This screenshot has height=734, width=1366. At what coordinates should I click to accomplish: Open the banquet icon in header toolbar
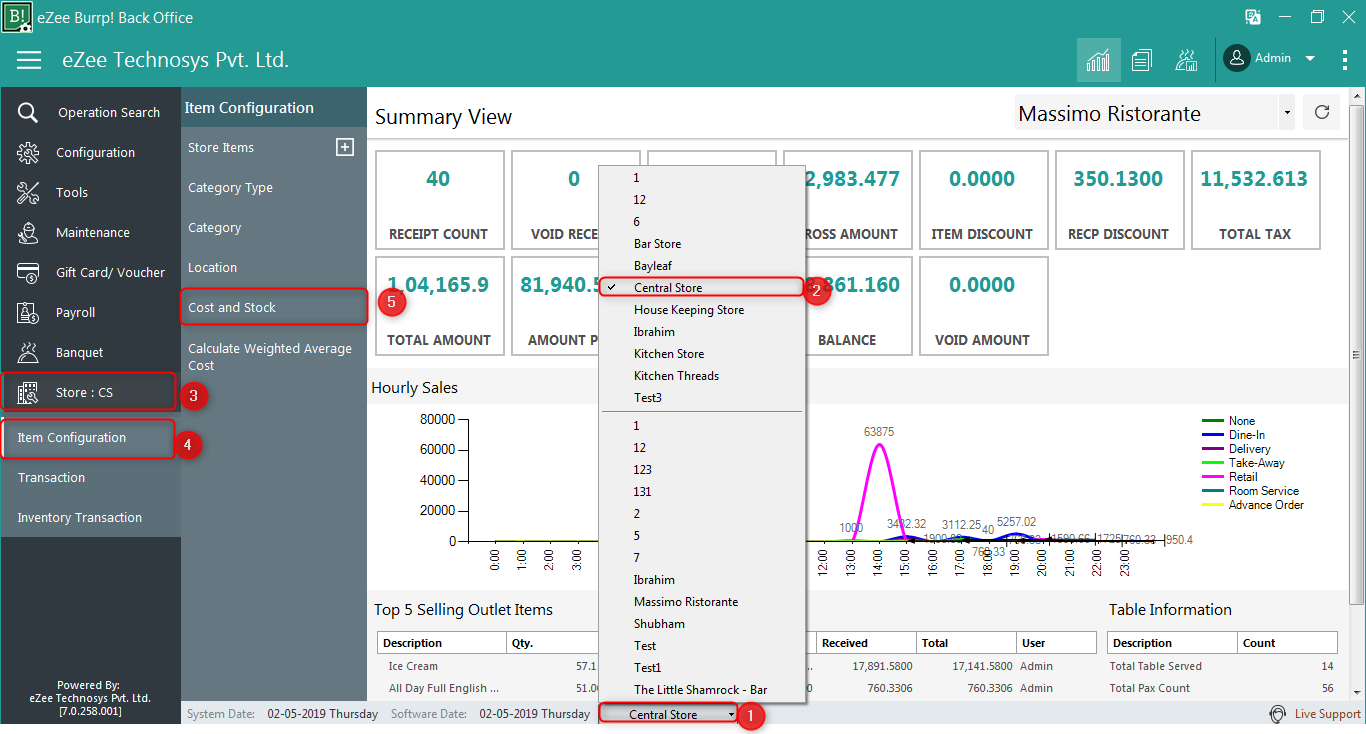pyautogui.click(x=1186, y=60)
